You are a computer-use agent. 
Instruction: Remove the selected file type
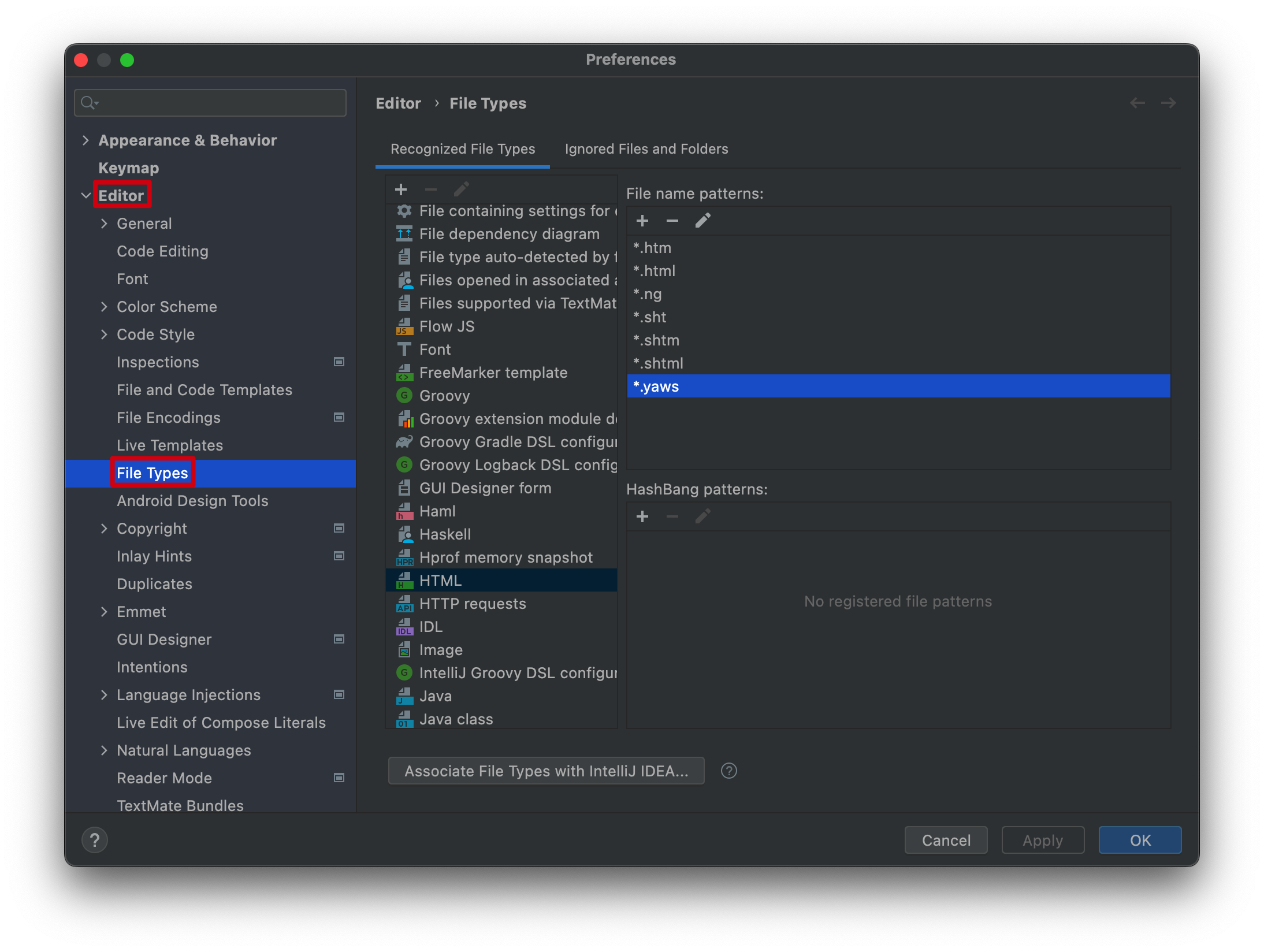[x=430, y=189]
